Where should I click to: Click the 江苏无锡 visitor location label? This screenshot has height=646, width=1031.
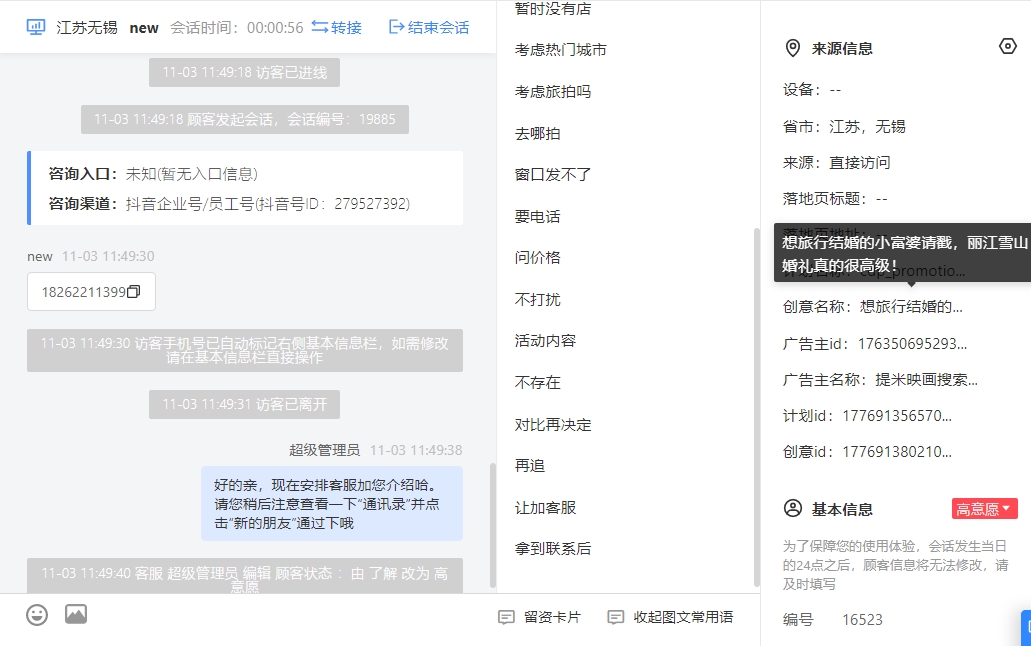[x=87, y=27]
